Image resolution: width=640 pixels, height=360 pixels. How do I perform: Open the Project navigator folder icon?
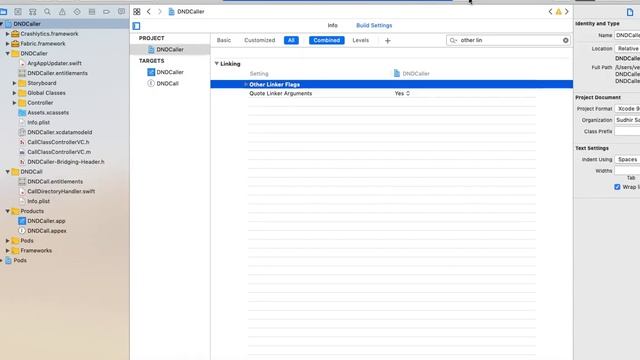(4, 12)
